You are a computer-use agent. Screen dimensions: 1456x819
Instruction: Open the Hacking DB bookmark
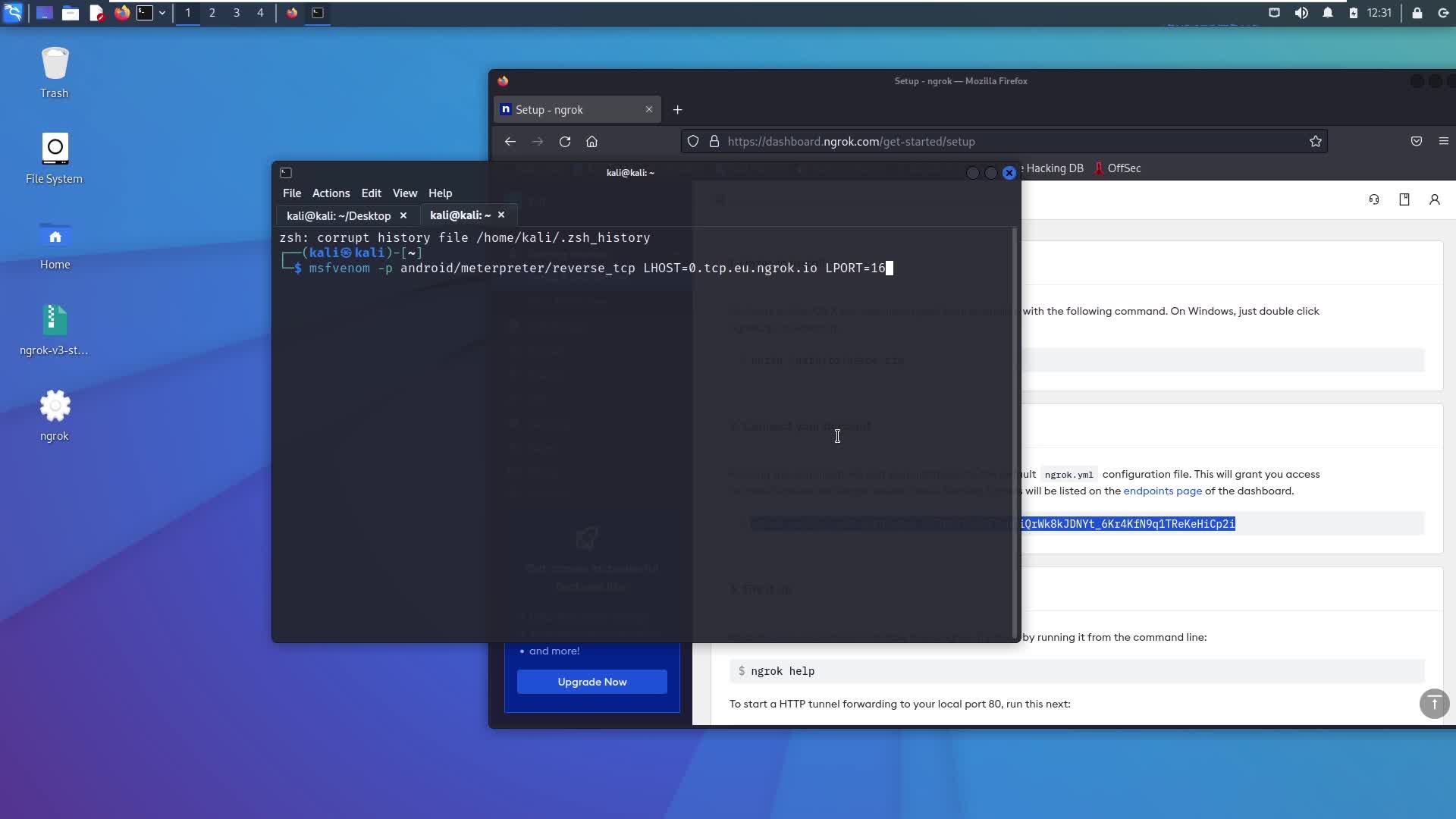click(1053, 168)
